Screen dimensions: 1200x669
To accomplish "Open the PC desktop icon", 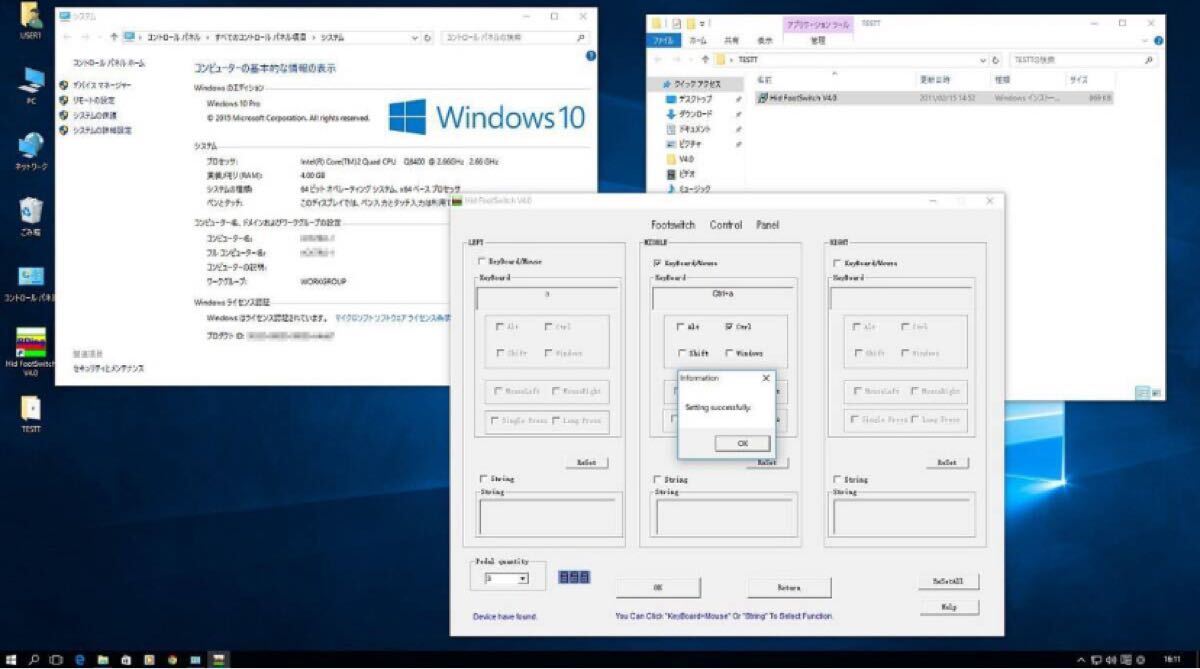I will pos(31,81).
